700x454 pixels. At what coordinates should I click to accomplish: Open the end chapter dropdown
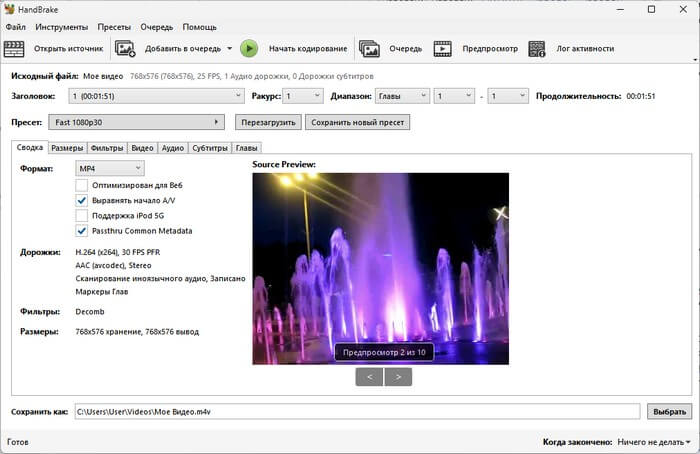[x=508, y=96]
